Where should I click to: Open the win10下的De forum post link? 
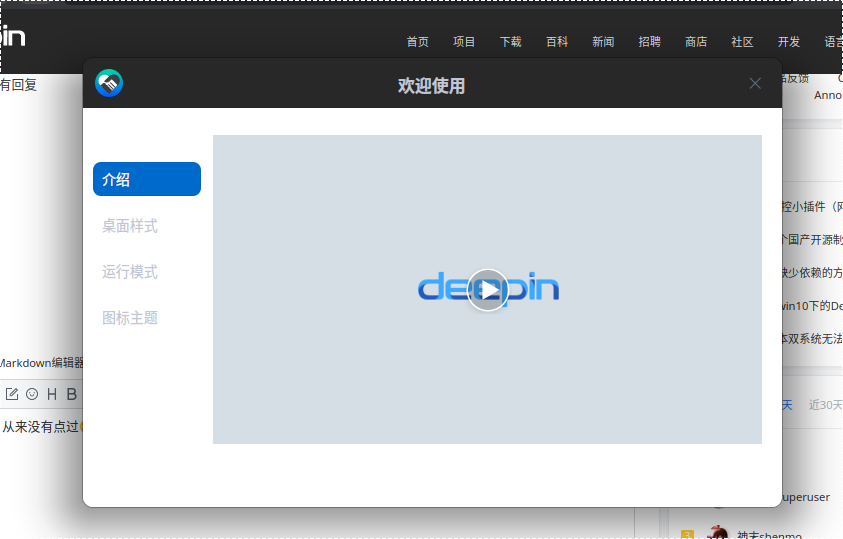pyautogui.click(x=812, y=306)
